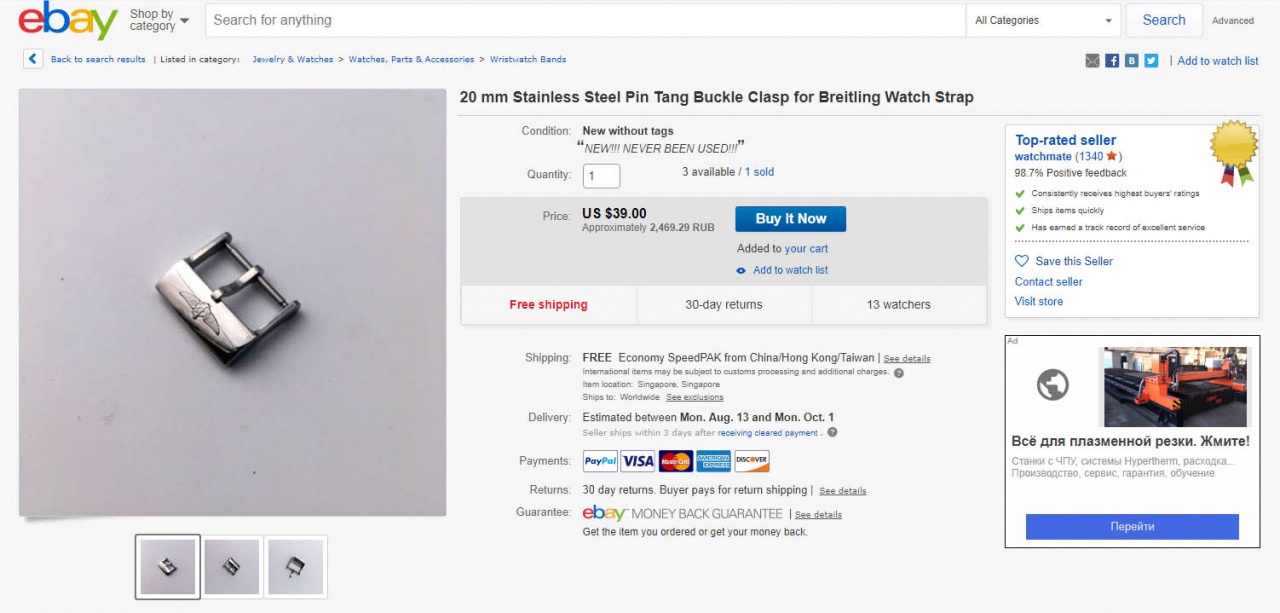The width and height of the screenshot is (1280, 613).
Task: Click the back arrow icon
Action: click(33, 59)
